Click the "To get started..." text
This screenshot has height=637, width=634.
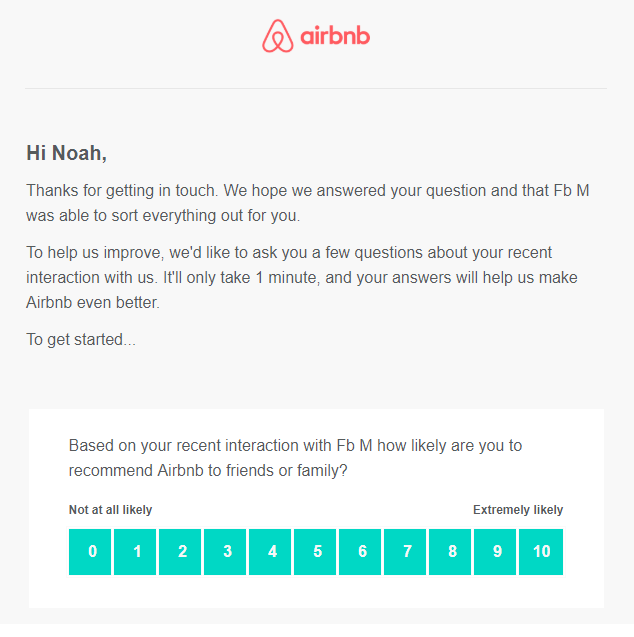click(81, 340)
